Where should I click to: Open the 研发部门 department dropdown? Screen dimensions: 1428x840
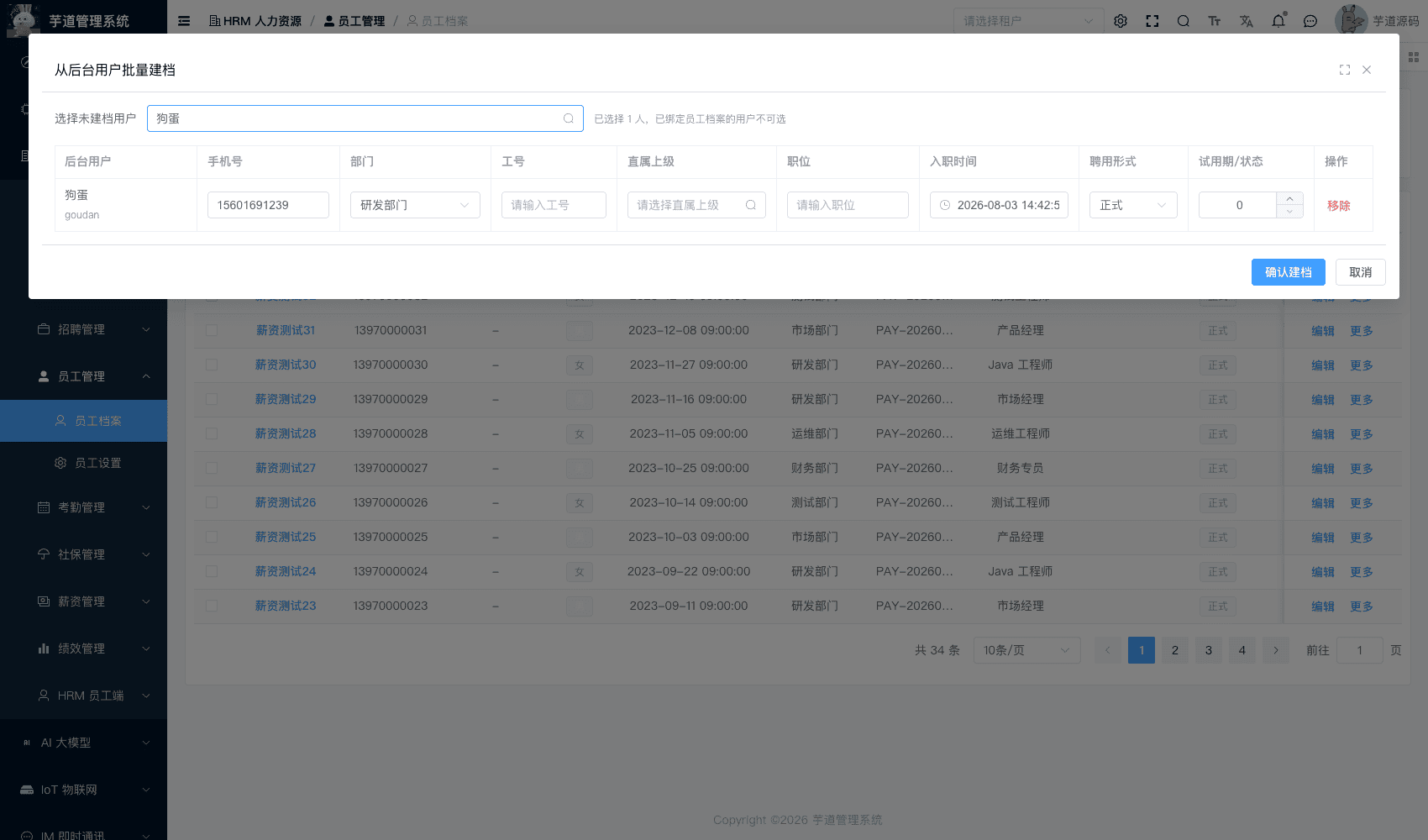coord(415,205)
